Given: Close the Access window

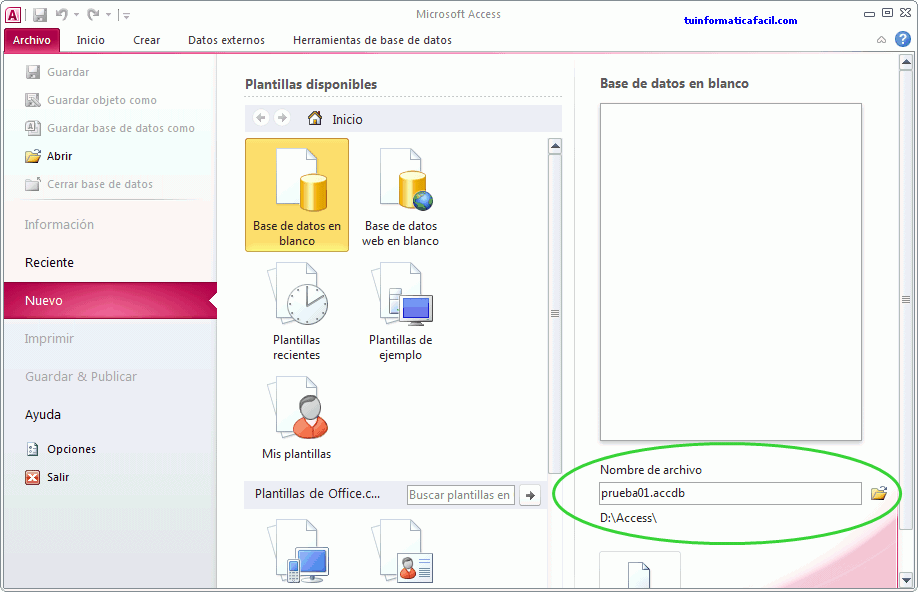Looking at the screenshot, I should [x=906, y=13].
